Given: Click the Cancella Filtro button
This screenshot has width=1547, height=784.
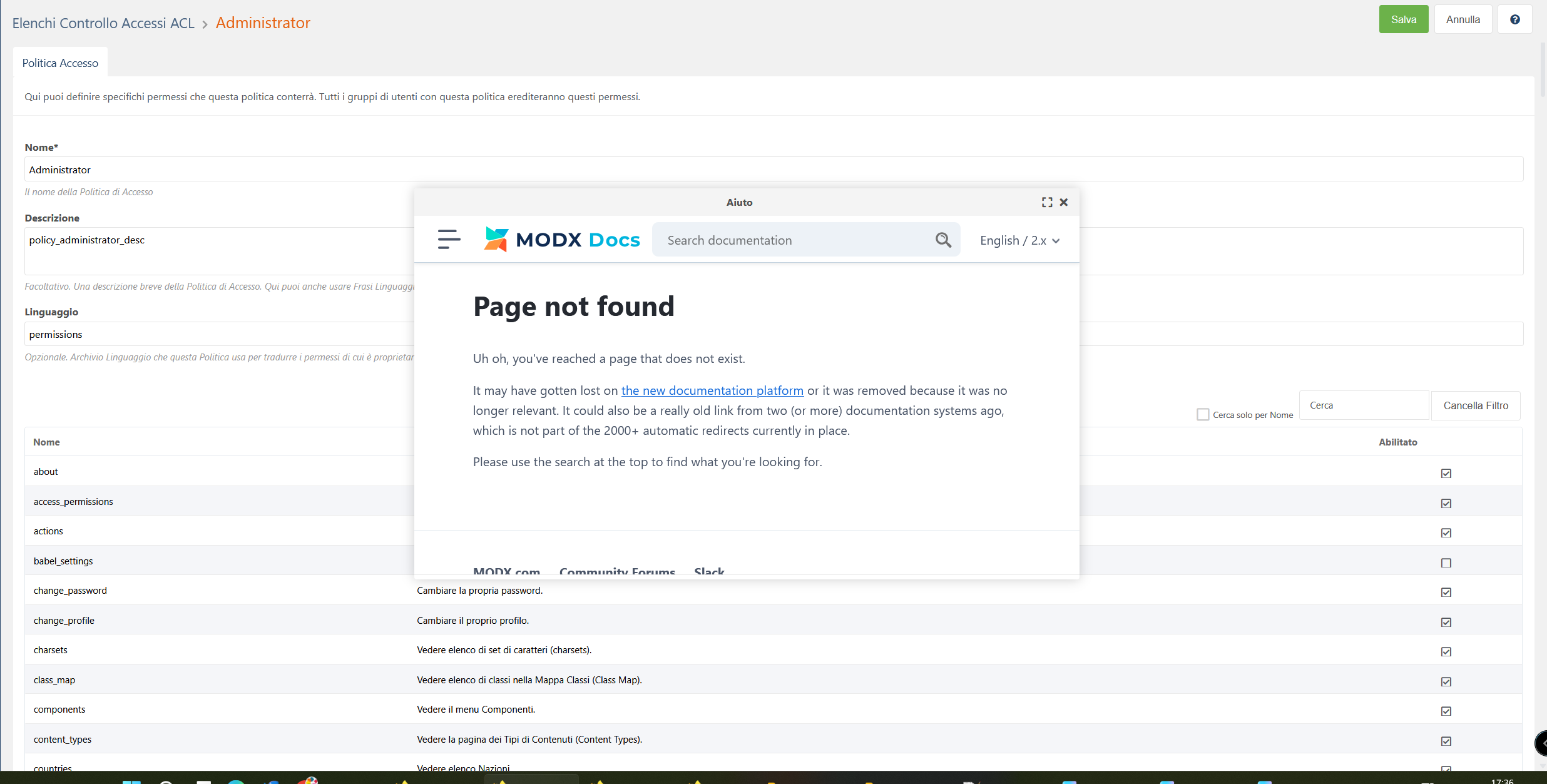Looking at the screenshot, I should pos(1475,405).
